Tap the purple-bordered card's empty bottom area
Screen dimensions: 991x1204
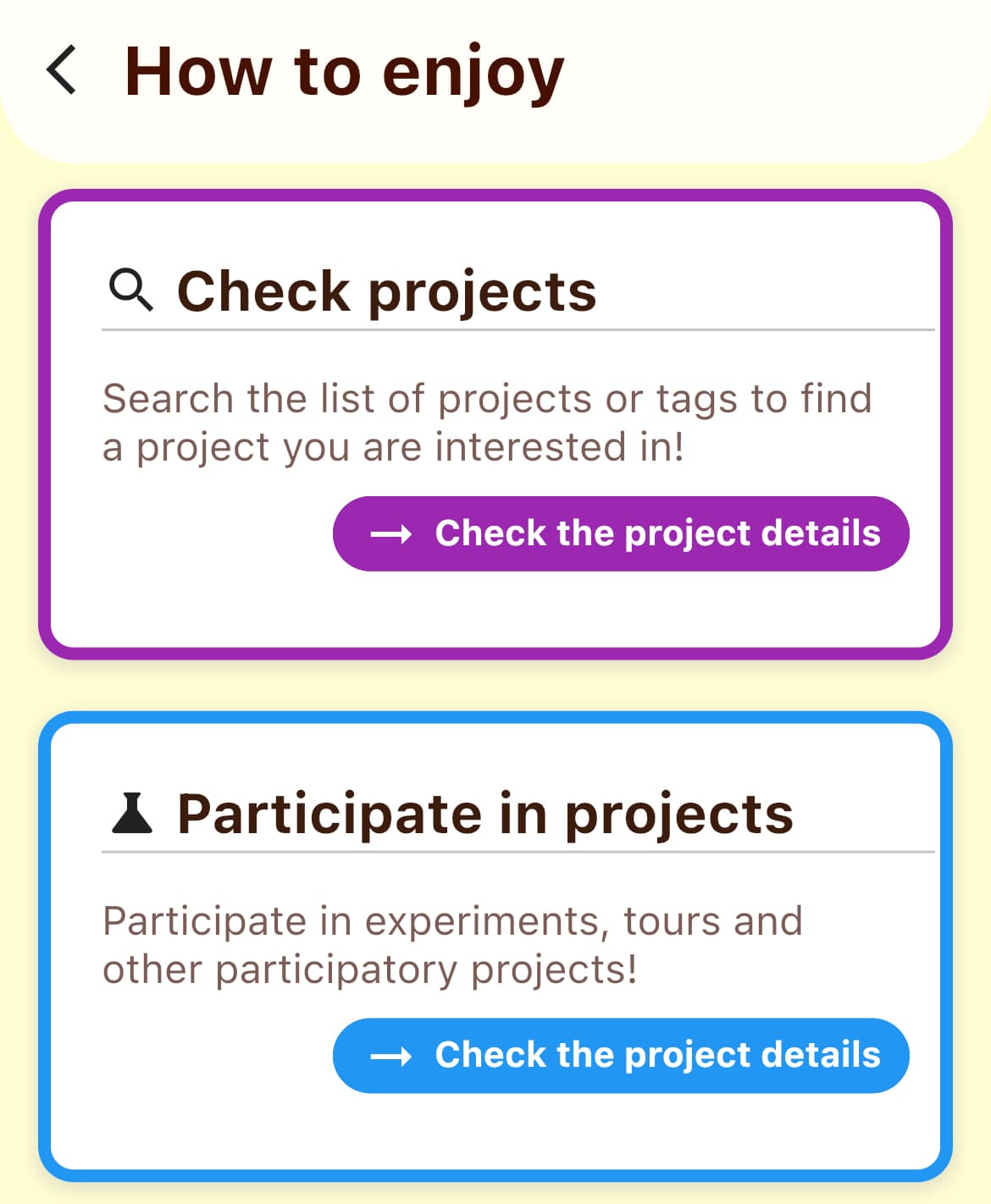tap(495, 610)
